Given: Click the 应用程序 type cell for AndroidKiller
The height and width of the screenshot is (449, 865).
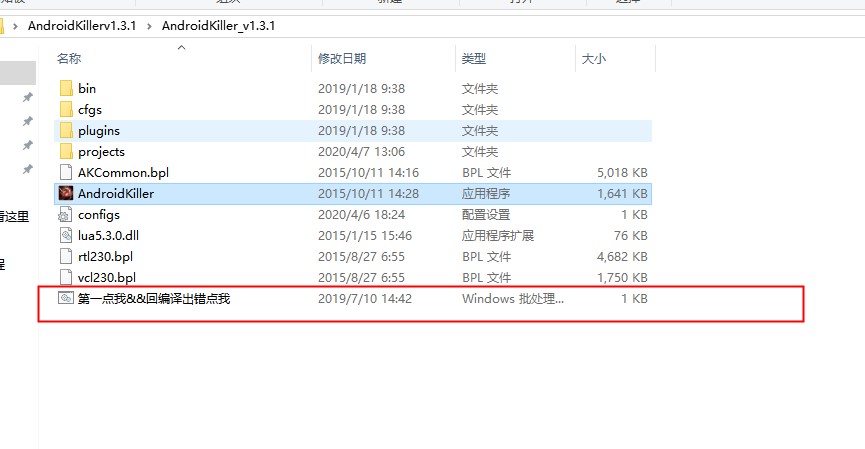Looking at the screenshot, I should pos(486,194).
